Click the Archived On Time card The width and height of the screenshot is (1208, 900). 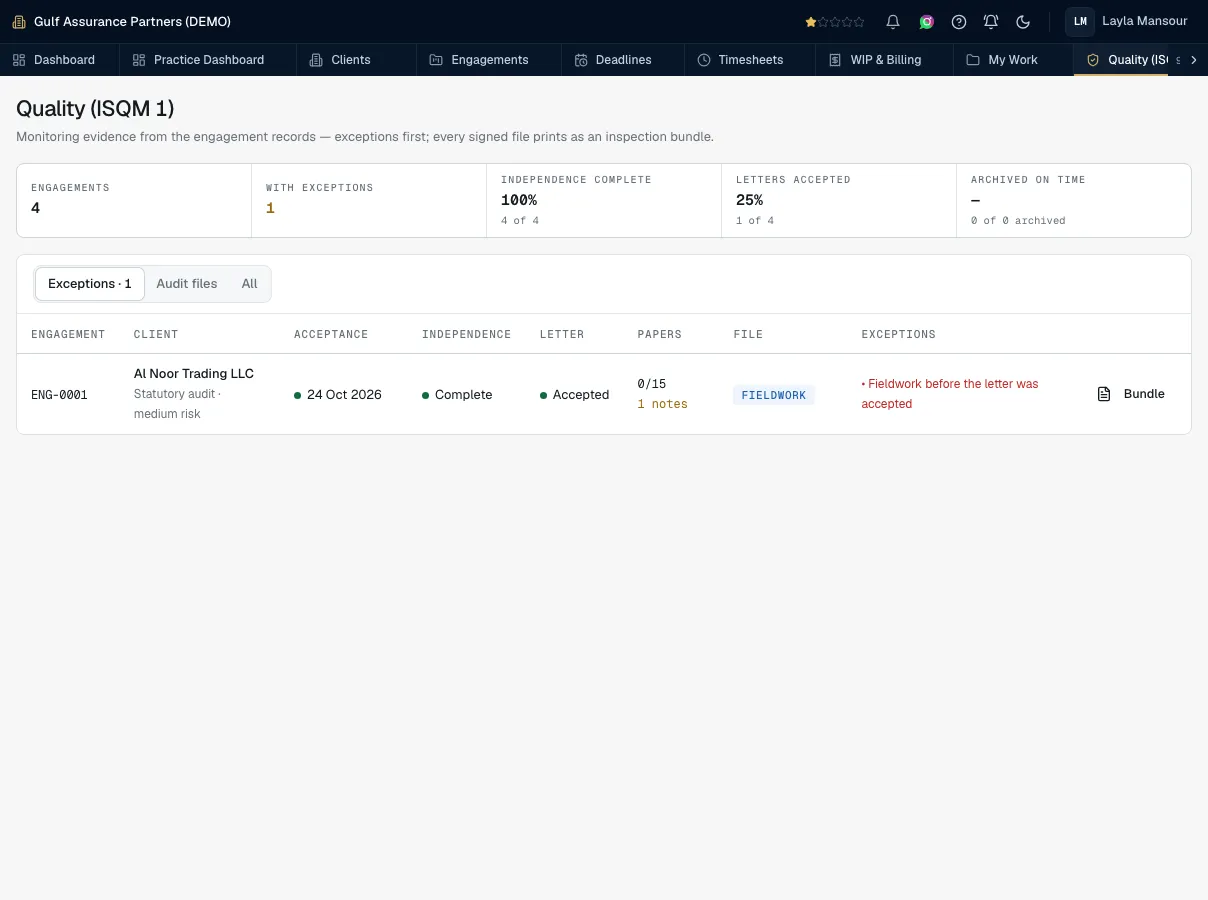pyautogui.click(x=1074, y=200)
